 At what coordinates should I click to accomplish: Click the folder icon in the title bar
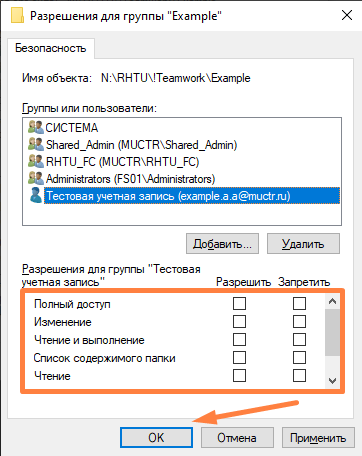[x=17, y=15]
